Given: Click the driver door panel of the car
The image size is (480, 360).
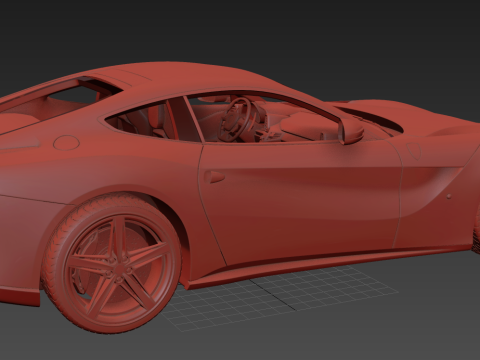Looking at the screenshot, I should point(300,200).
